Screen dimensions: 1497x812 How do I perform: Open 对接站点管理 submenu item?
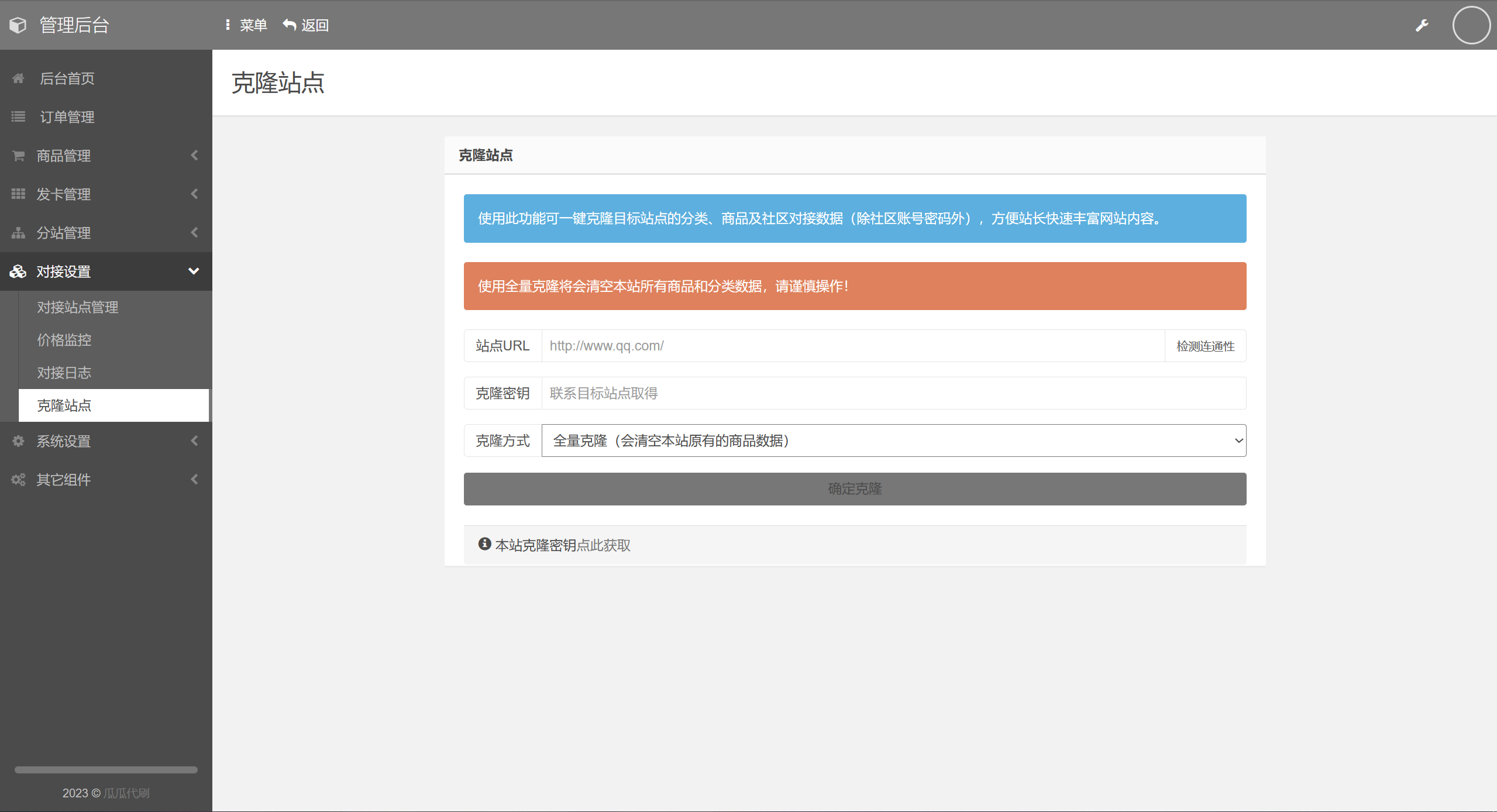(78, 307)
